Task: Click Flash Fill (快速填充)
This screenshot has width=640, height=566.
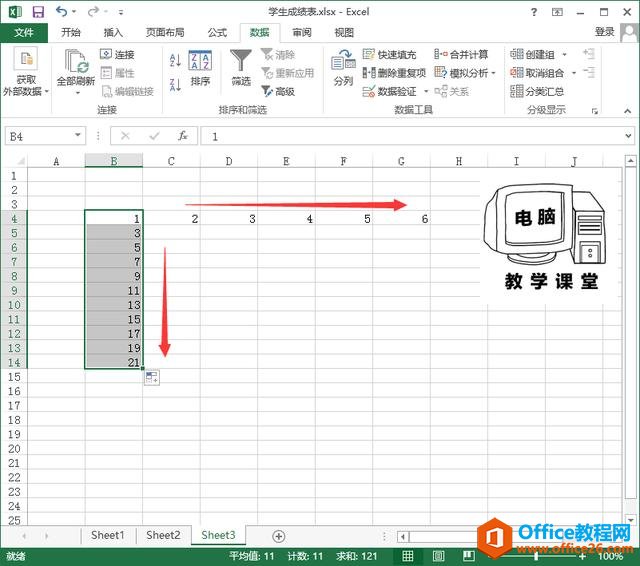Action: click(389, 54)
